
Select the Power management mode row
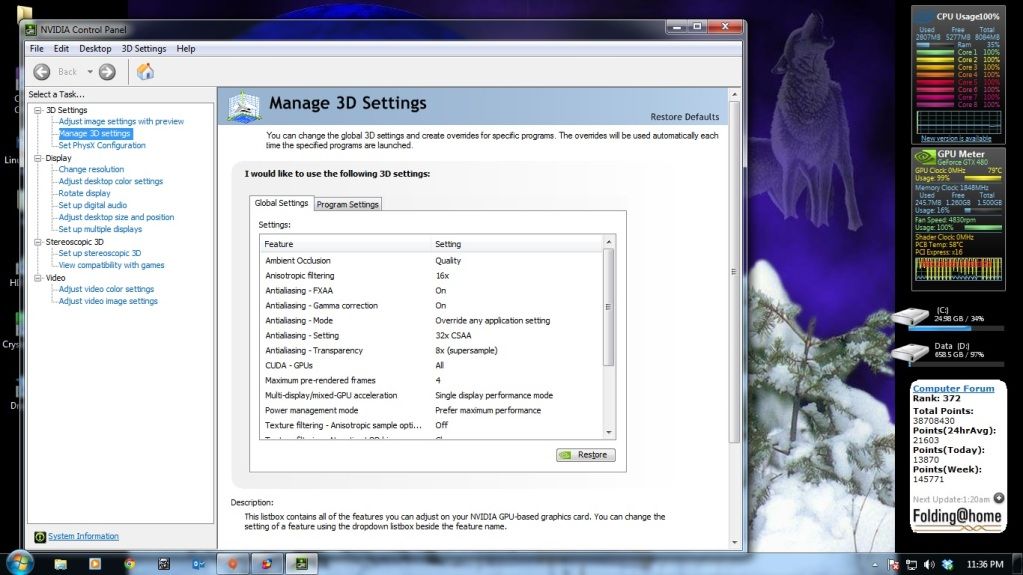(x=311, y=410)
